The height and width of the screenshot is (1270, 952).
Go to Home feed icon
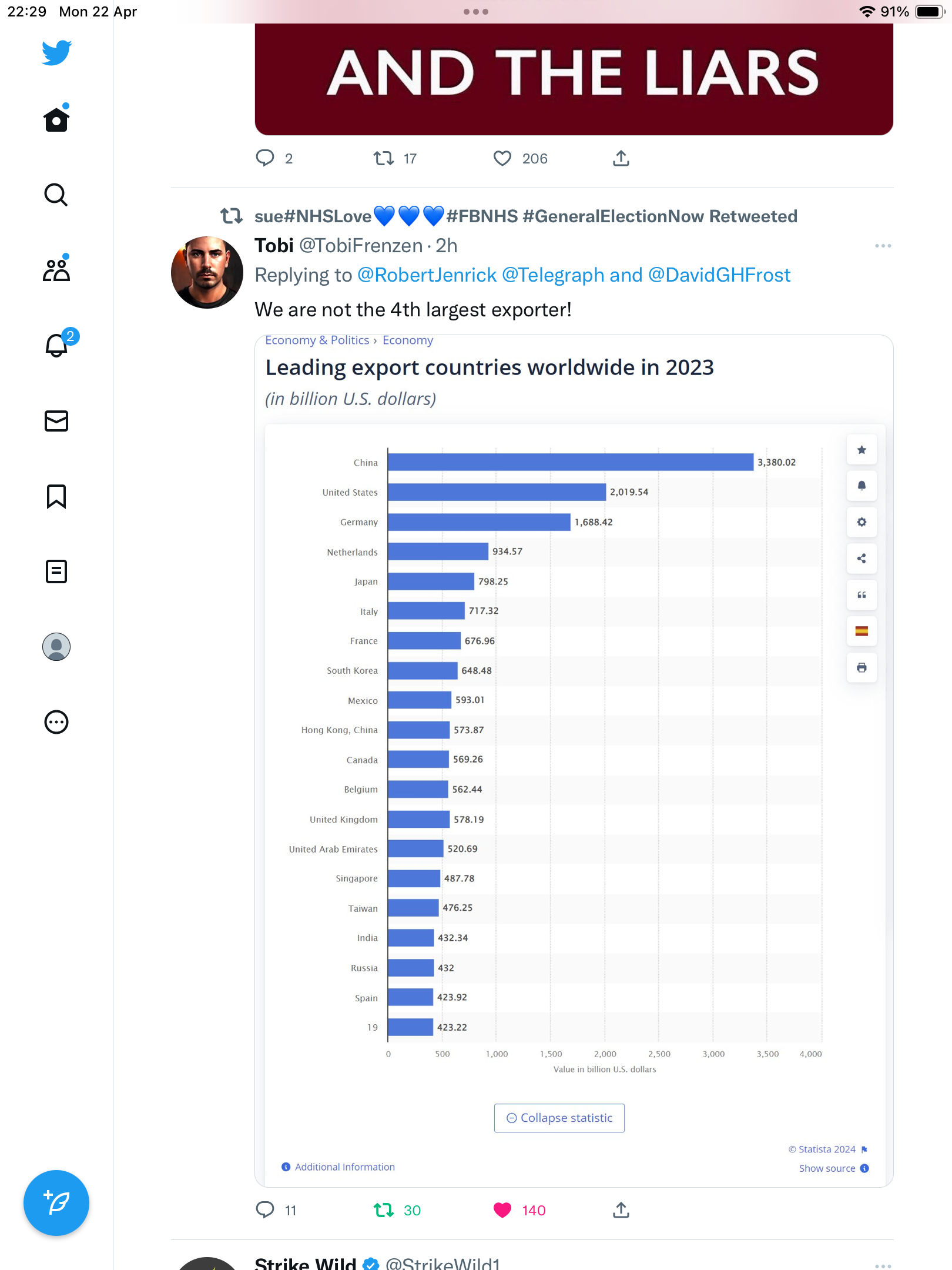click(56, 119)
